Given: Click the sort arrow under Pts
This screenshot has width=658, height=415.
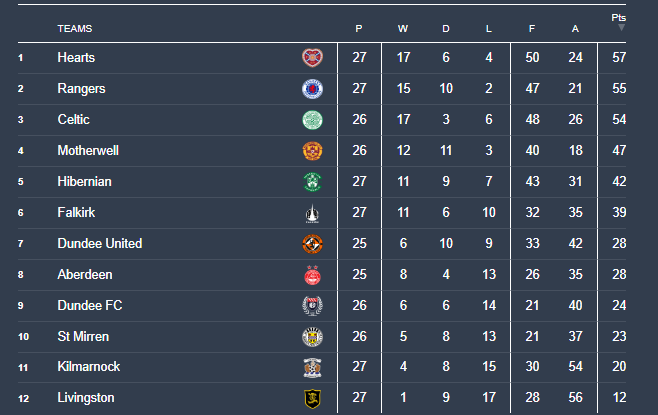Looking at the screenshot, I should coord(621,28).
